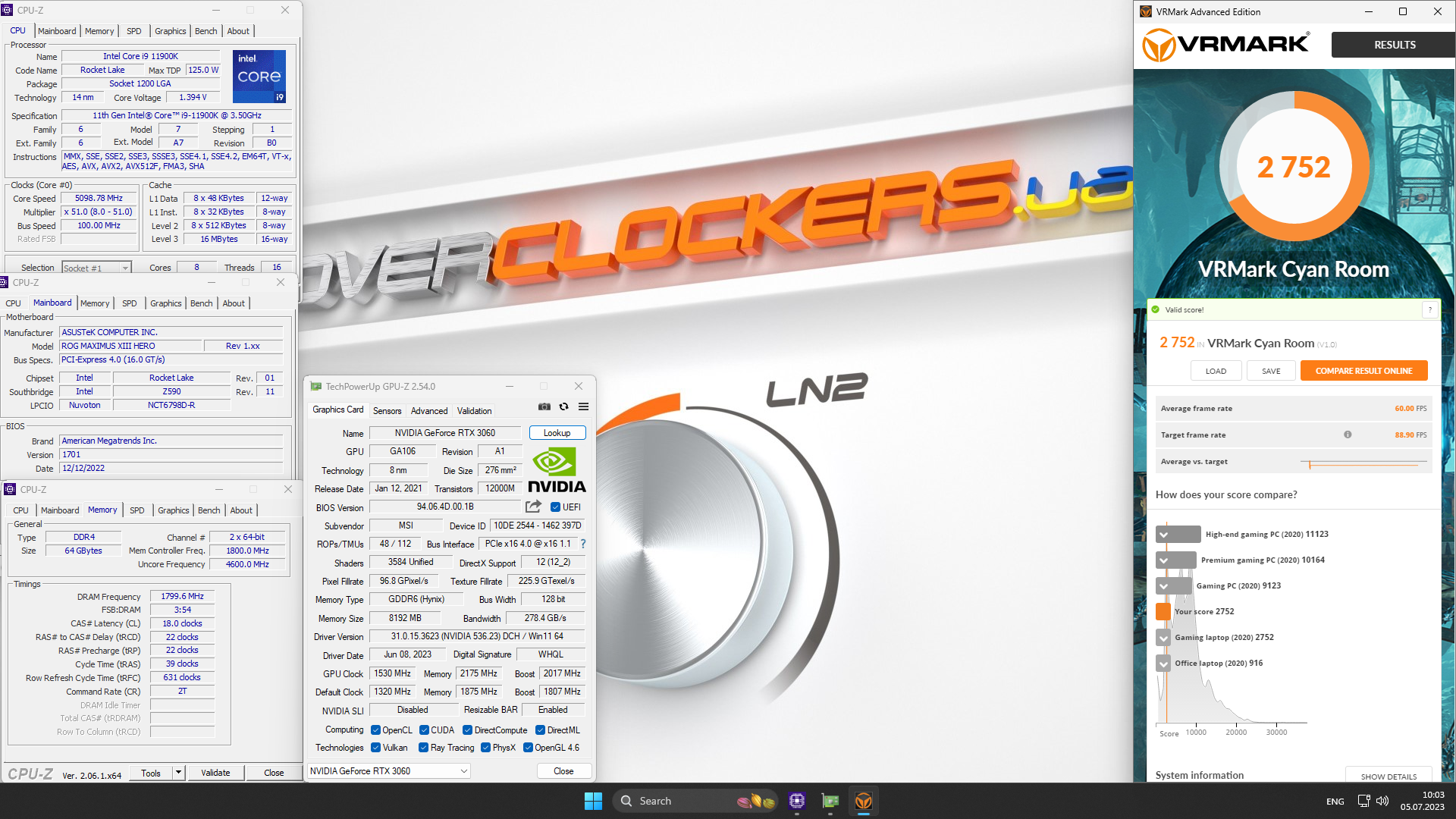Image resolution: width=1456 pixels, height=819 pixels.
Task: Expand High-end gaming PC (2020) comparison
Action: click(1163, 535)
